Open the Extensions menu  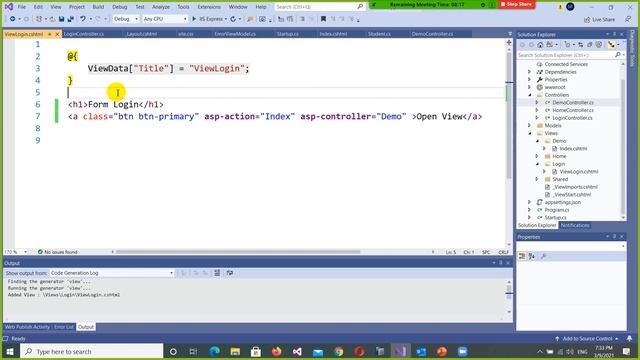pos(209,7)
